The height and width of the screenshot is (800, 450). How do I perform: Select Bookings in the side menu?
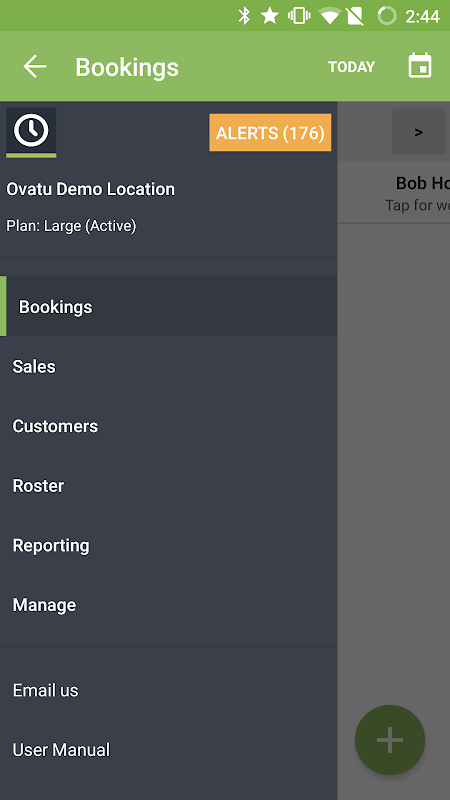pyautogui.click(x=168, y=306)
